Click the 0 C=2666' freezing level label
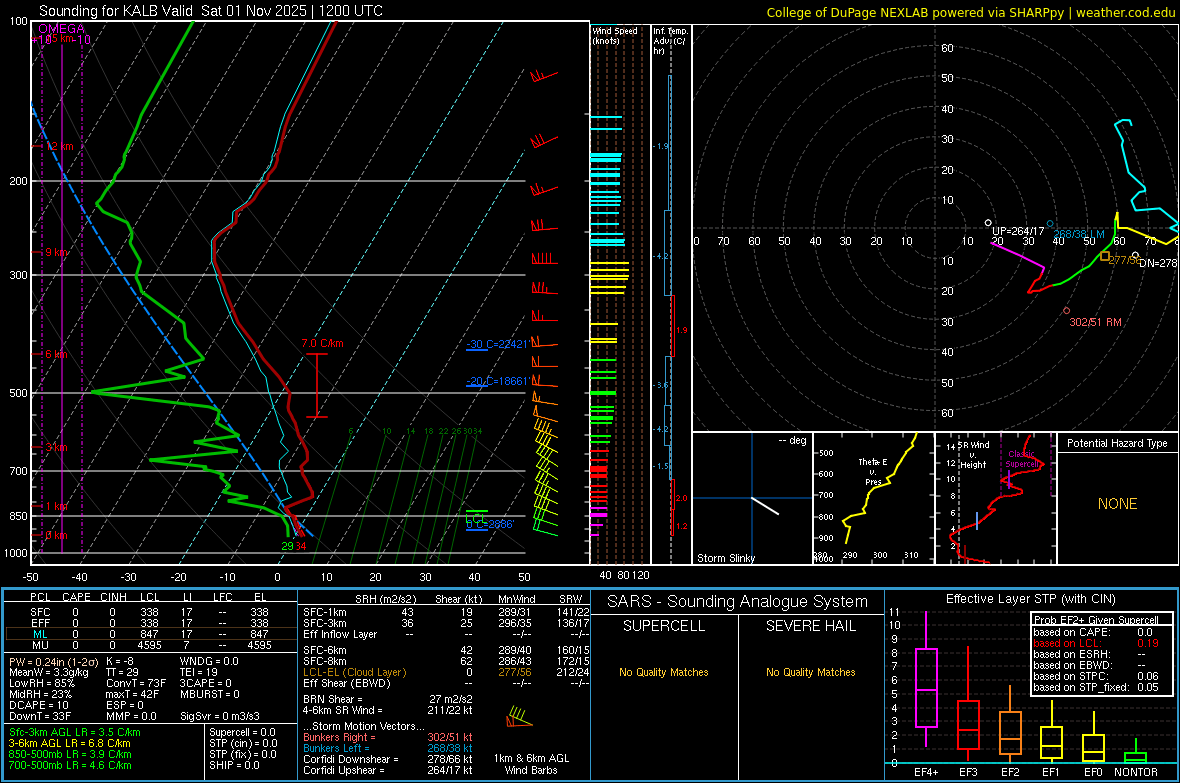The height and width of the screenshot is (783, 1180). [489, 525]
